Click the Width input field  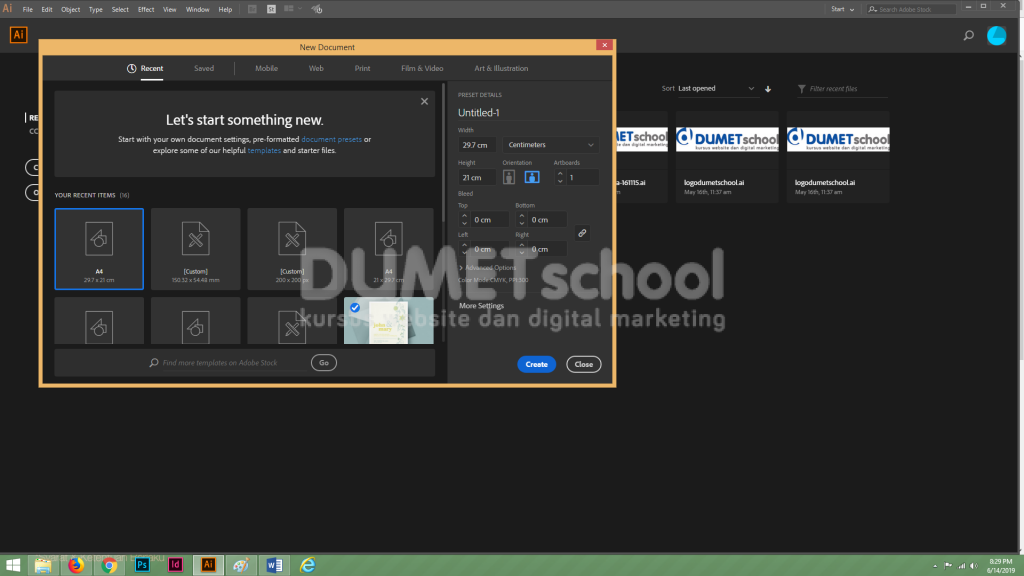coord(477,145)
